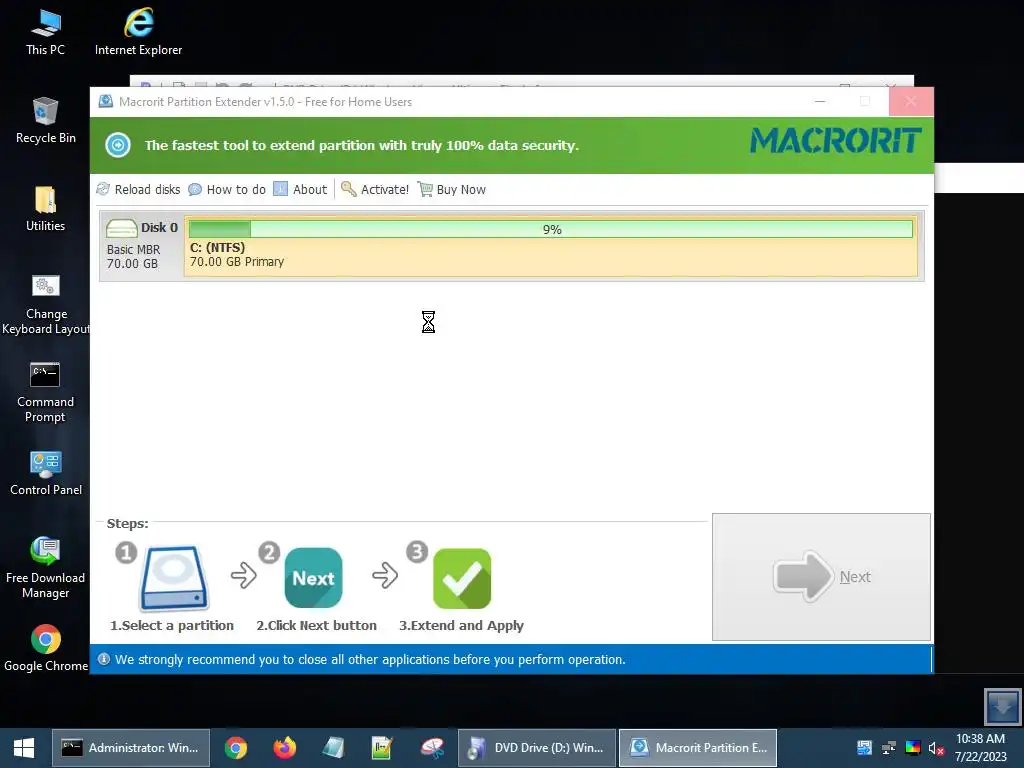Click Macrorit Partition E... taskbar button
The height and width of the screenshot is (768, 1024).
click(x=698, y=748)
